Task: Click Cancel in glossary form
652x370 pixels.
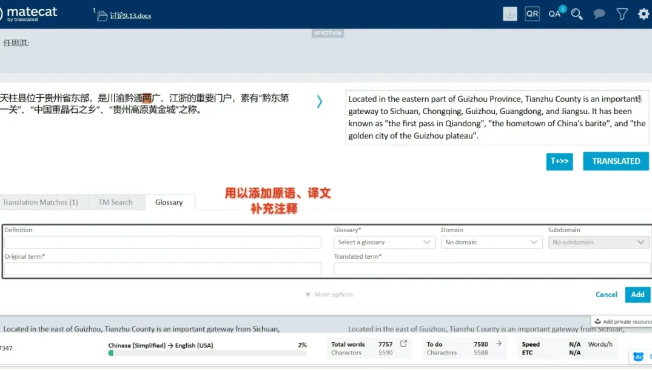Action: [606, 294]
